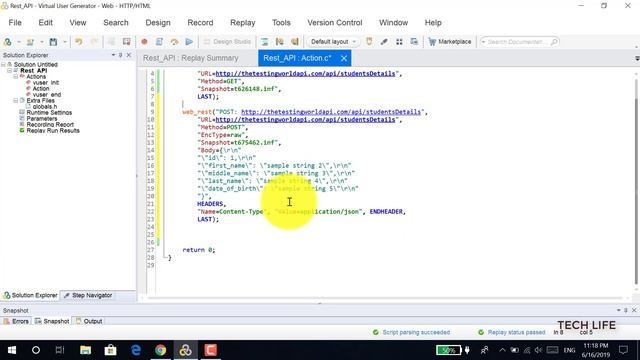This screenshot has width=640, height=360.
Task: Select vuser_end in Solution Explorer
Action: click(x=47, y=95)
